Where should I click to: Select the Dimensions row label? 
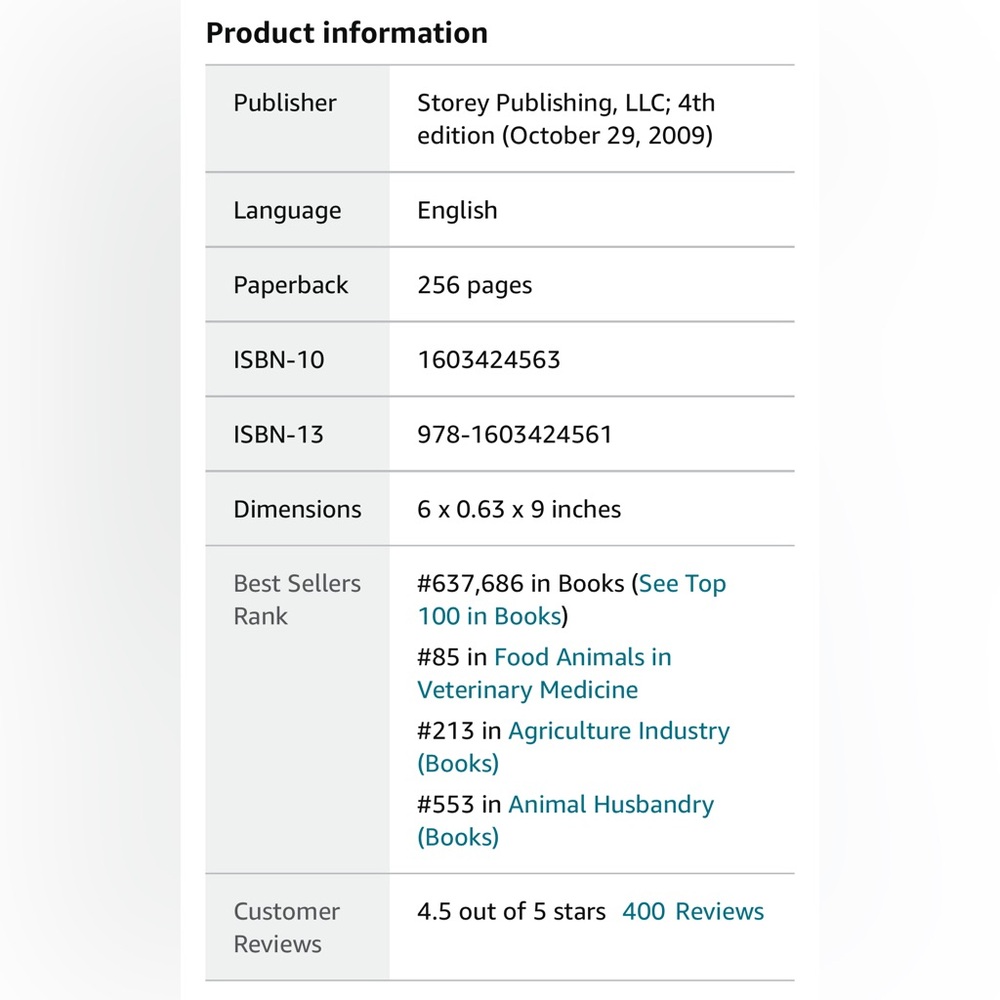pyautogui.click(x=297, y=509)
